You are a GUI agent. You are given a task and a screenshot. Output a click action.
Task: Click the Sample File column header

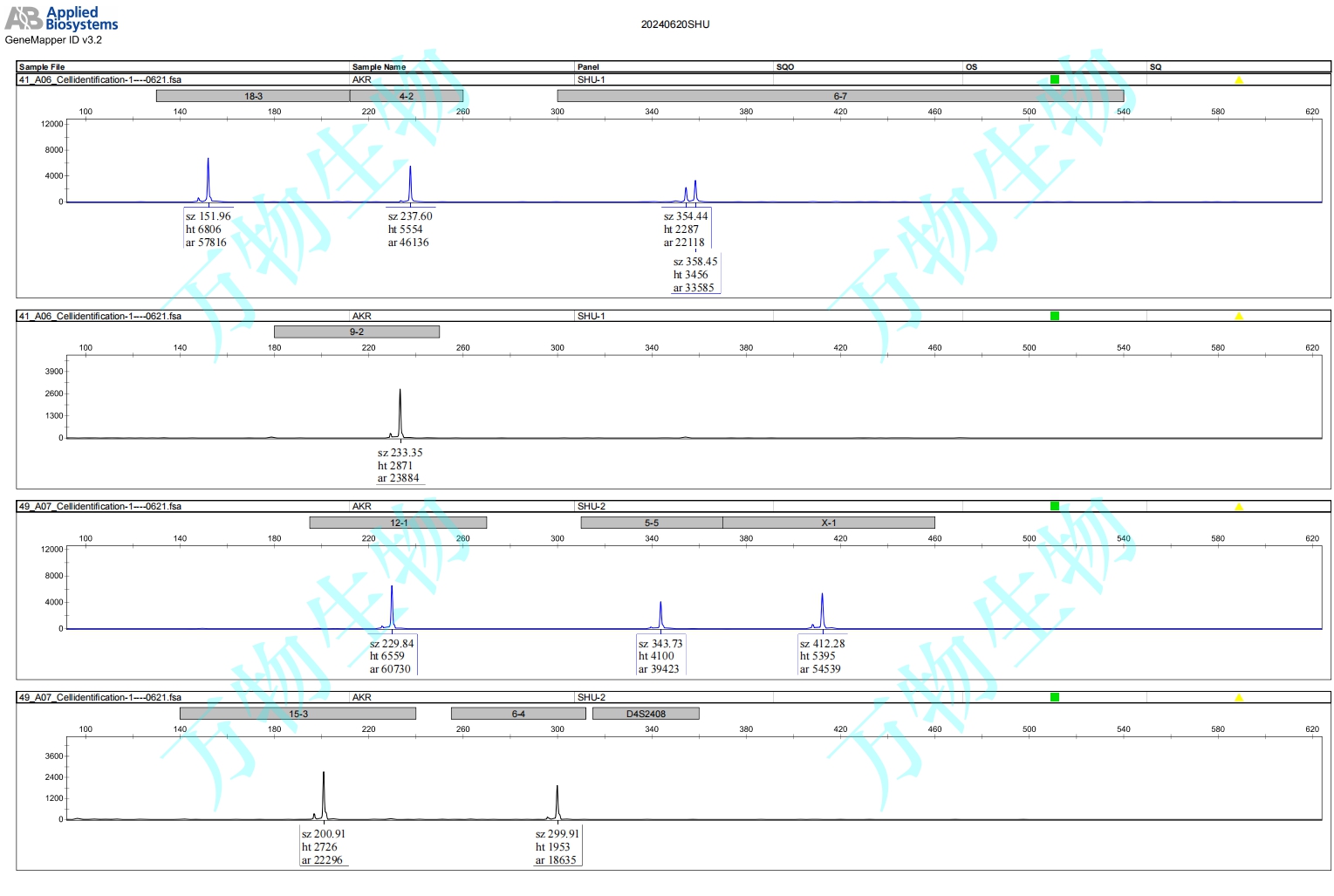42,67
